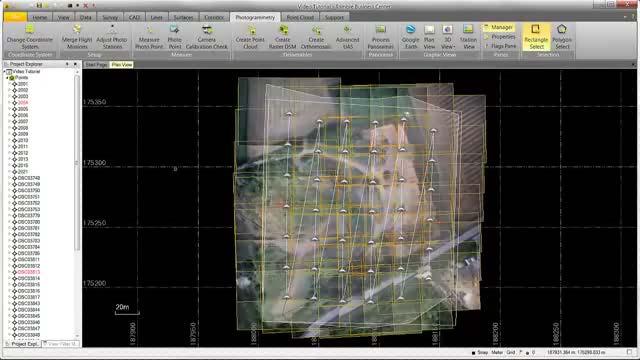This screenshot has height=360, width=640.
Task: Close Project Explorer pane
Action: [76, 64]
